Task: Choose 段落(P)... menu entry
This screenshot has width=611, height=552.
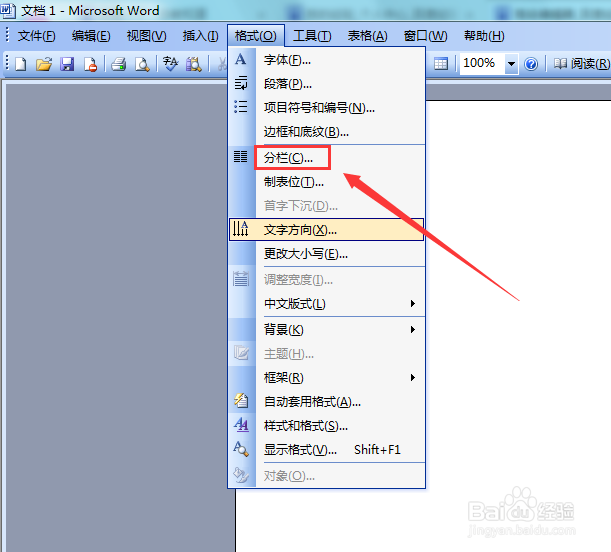Action: click(x=327, y=84)
